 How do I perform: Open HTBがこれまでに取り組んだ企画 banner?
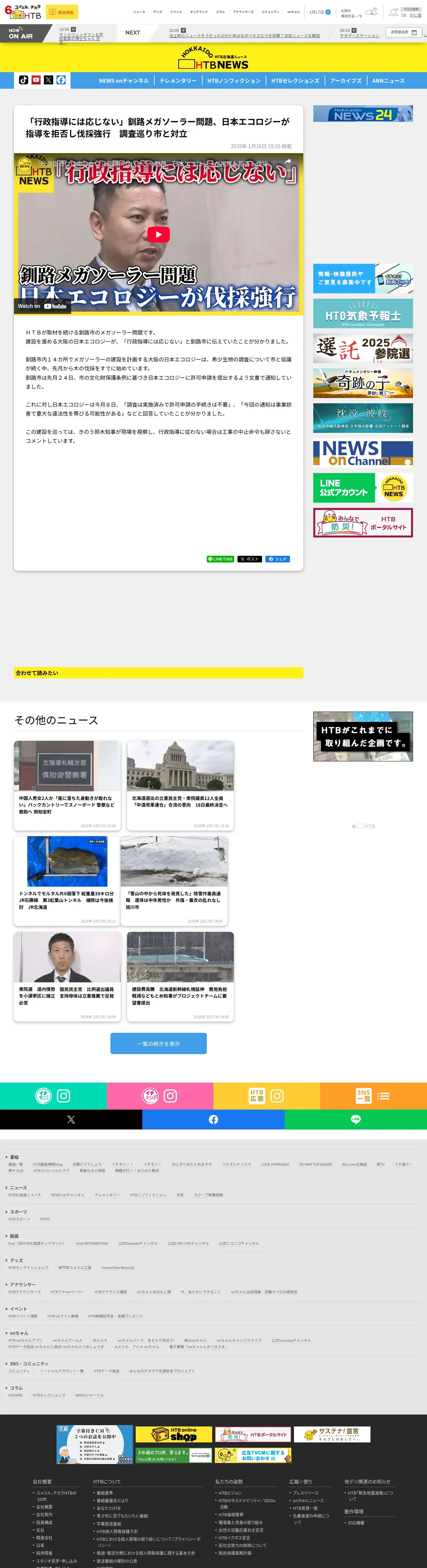(x=363, y=736)
